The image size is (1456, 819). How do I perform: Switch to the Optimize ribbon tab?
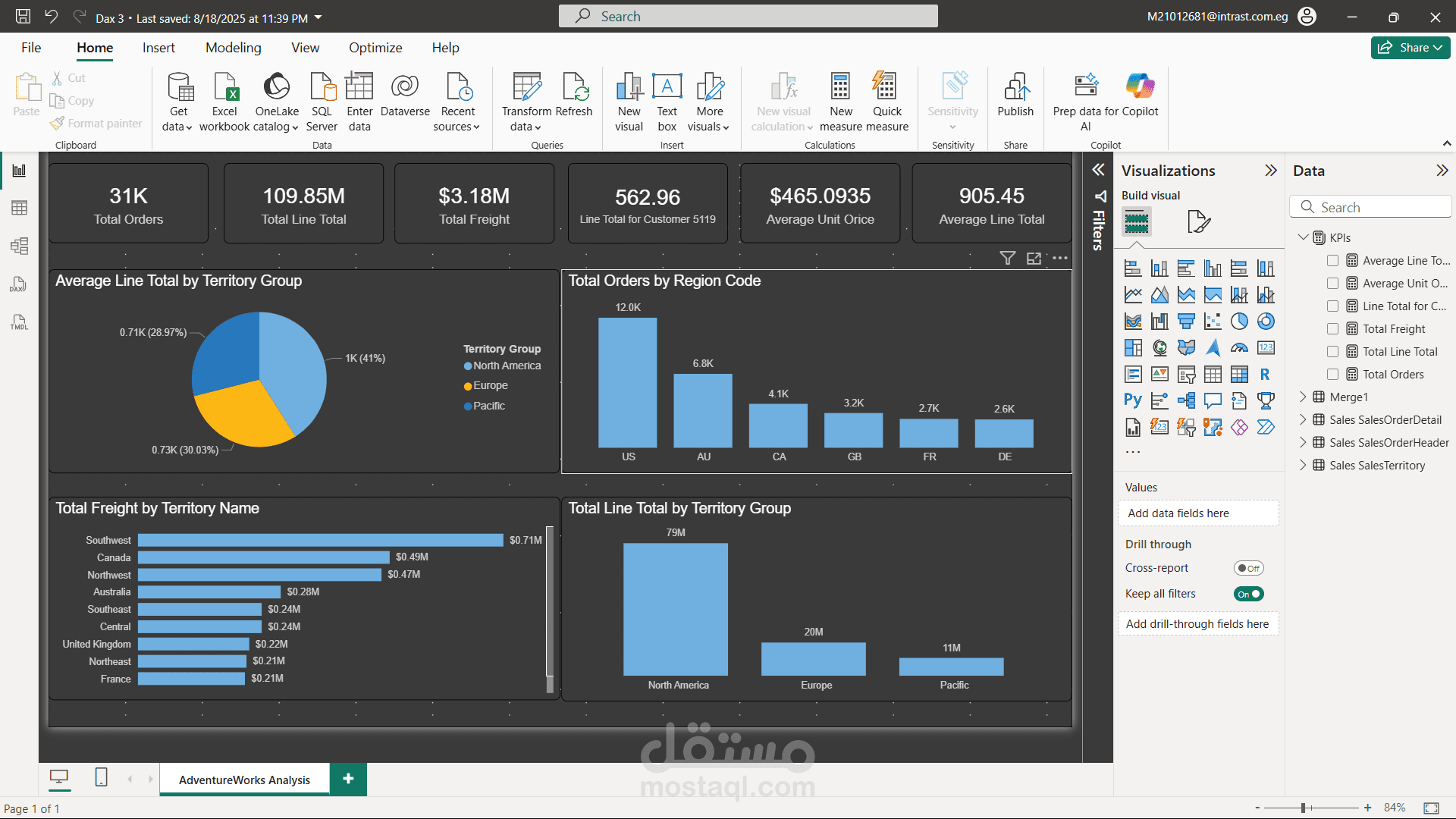point(375,48)
